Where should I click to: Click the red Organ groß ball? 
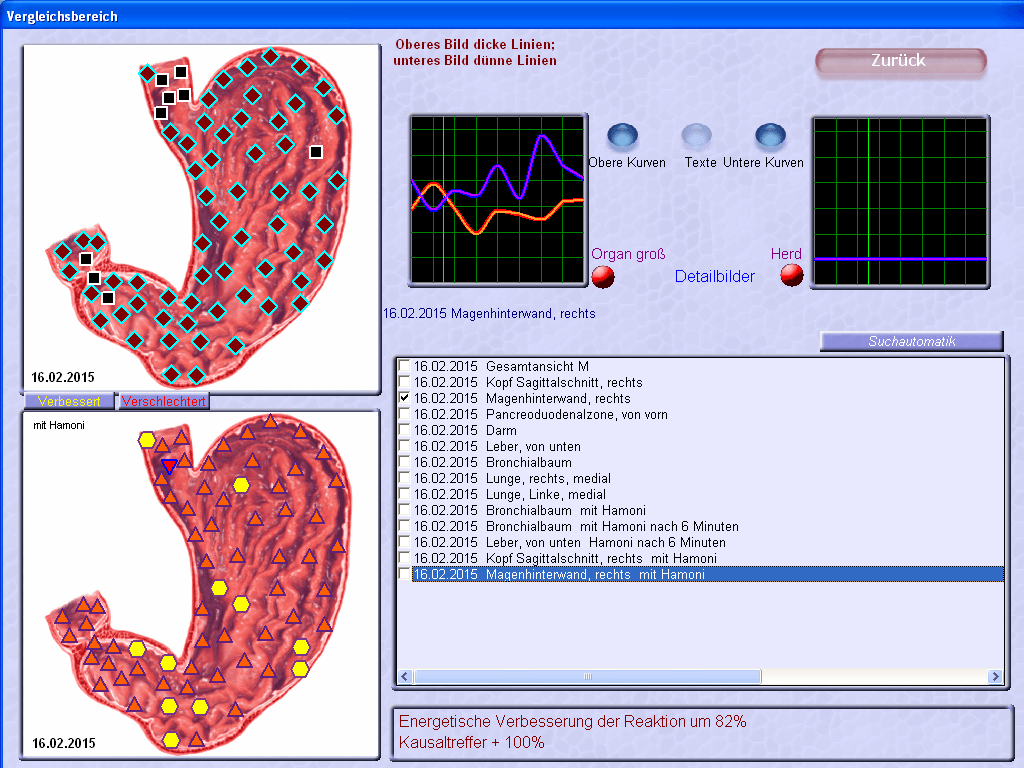point(603,276)
